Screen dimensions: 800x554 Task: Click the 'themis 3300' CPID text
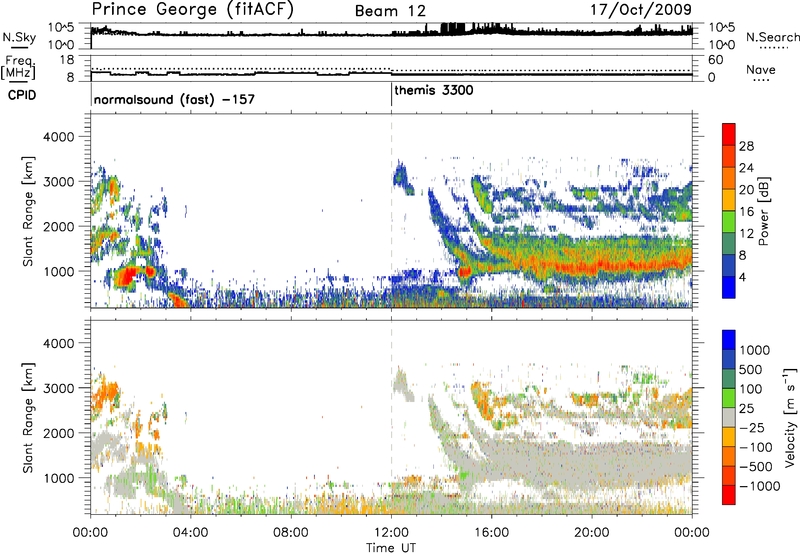coord(434,90)
